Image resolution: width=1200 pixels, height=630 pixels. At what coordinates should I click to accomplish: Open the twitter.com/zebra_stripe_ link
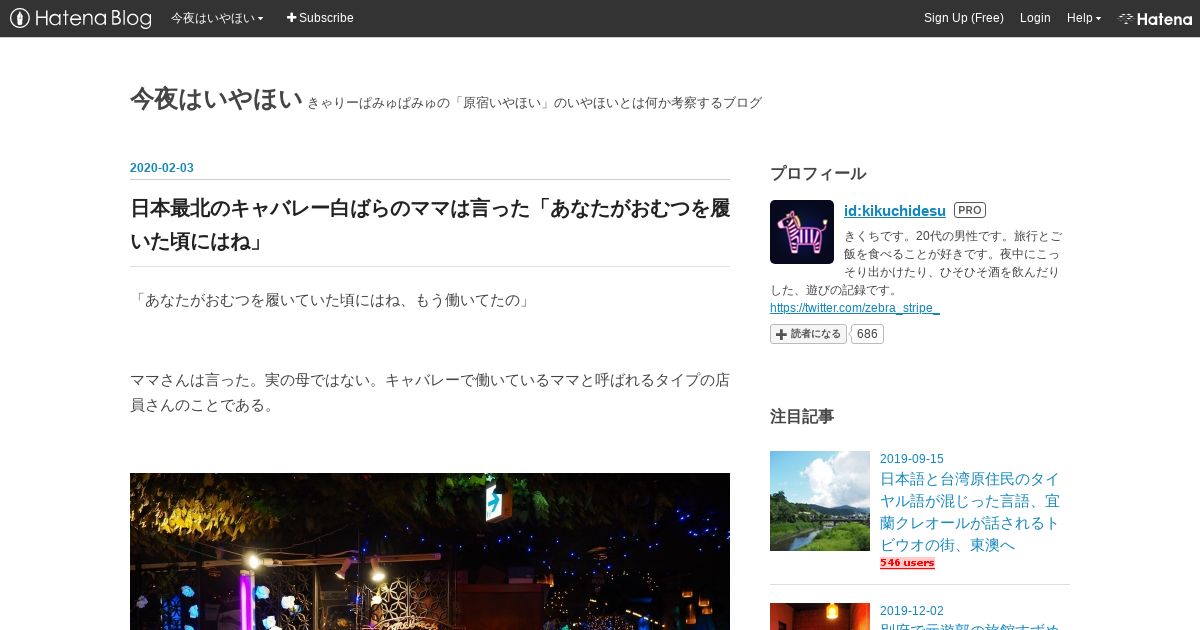point(855,308)
